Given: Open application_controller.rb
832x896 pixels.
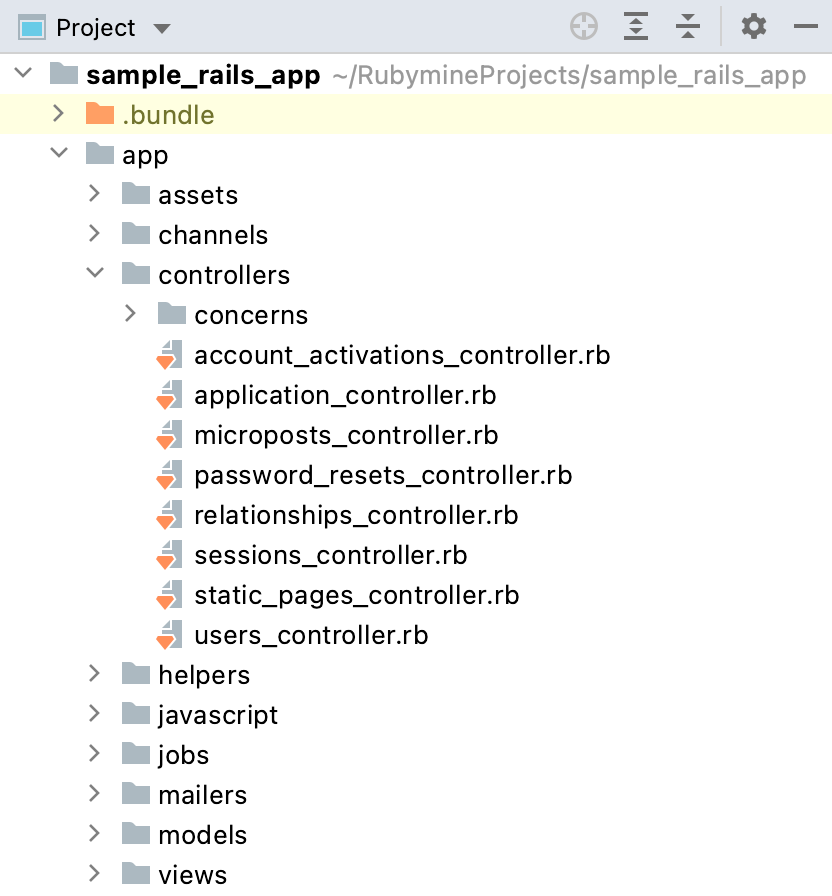Looking at the screenshot, I should click(x=345, y=395).
